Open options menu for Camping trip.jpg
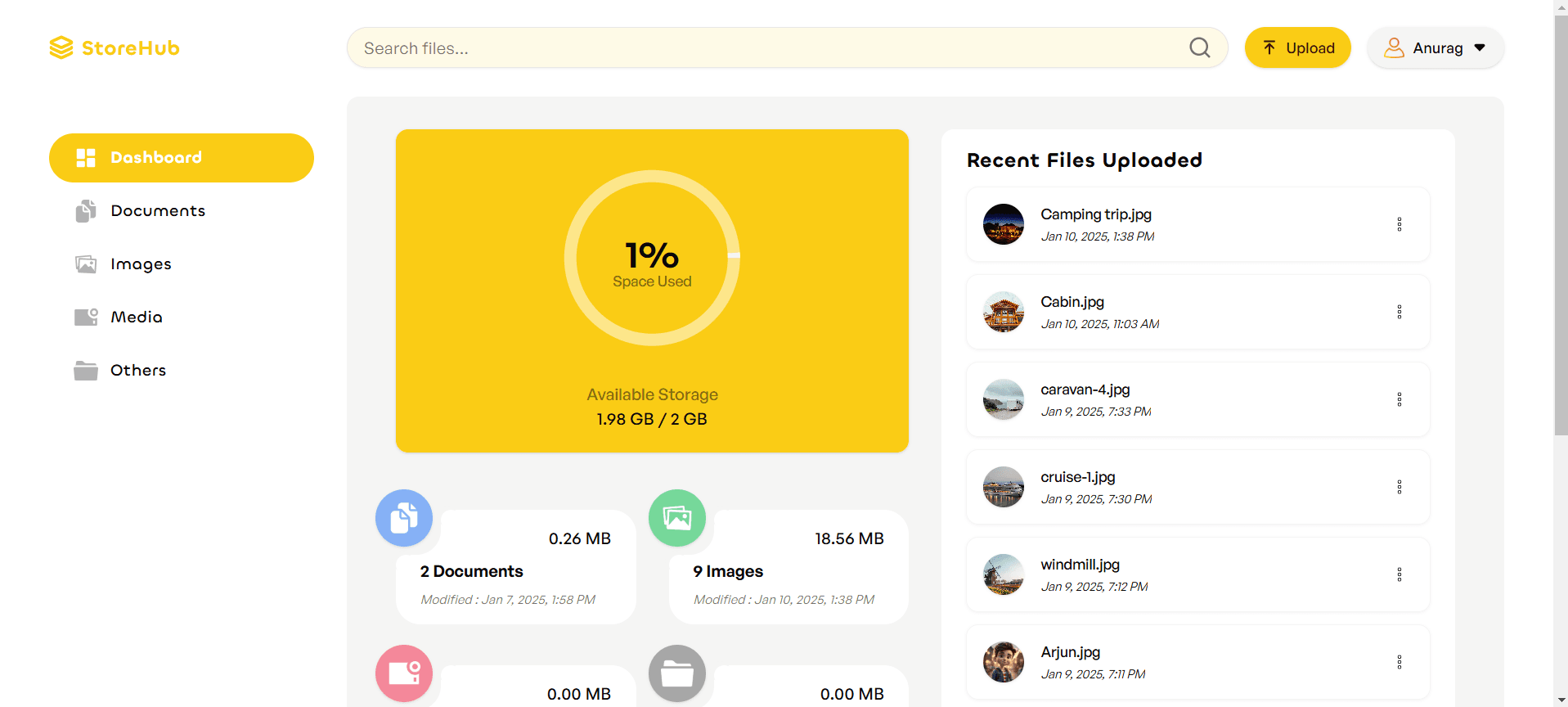1568x707 pixels. point(1399,224)
